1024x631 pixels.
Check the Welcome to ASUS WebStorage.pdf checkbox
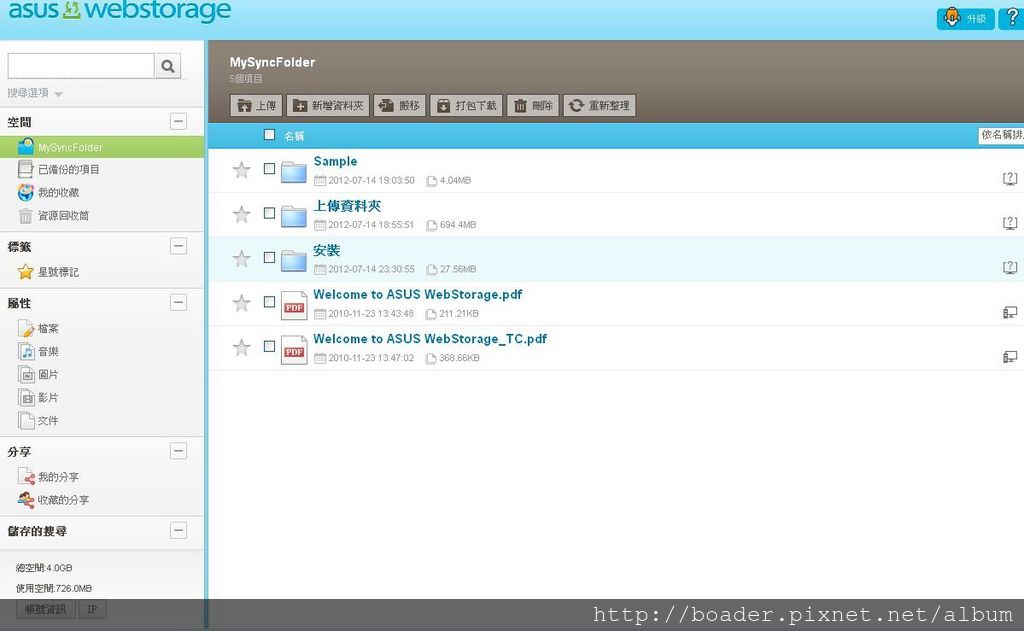click(x=269, y=302)
